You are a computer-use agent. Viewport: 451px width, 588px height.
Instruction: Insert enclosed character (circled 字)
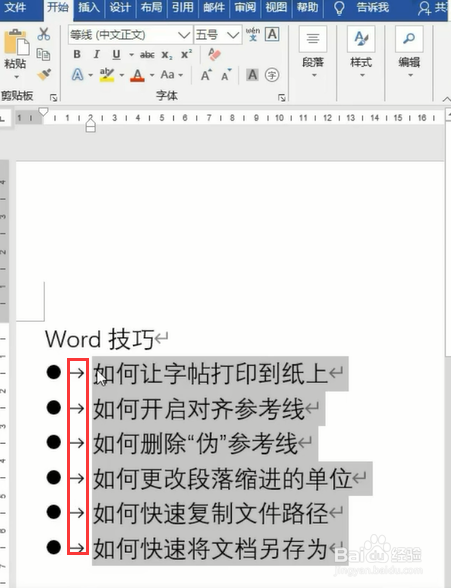[272, 75]
